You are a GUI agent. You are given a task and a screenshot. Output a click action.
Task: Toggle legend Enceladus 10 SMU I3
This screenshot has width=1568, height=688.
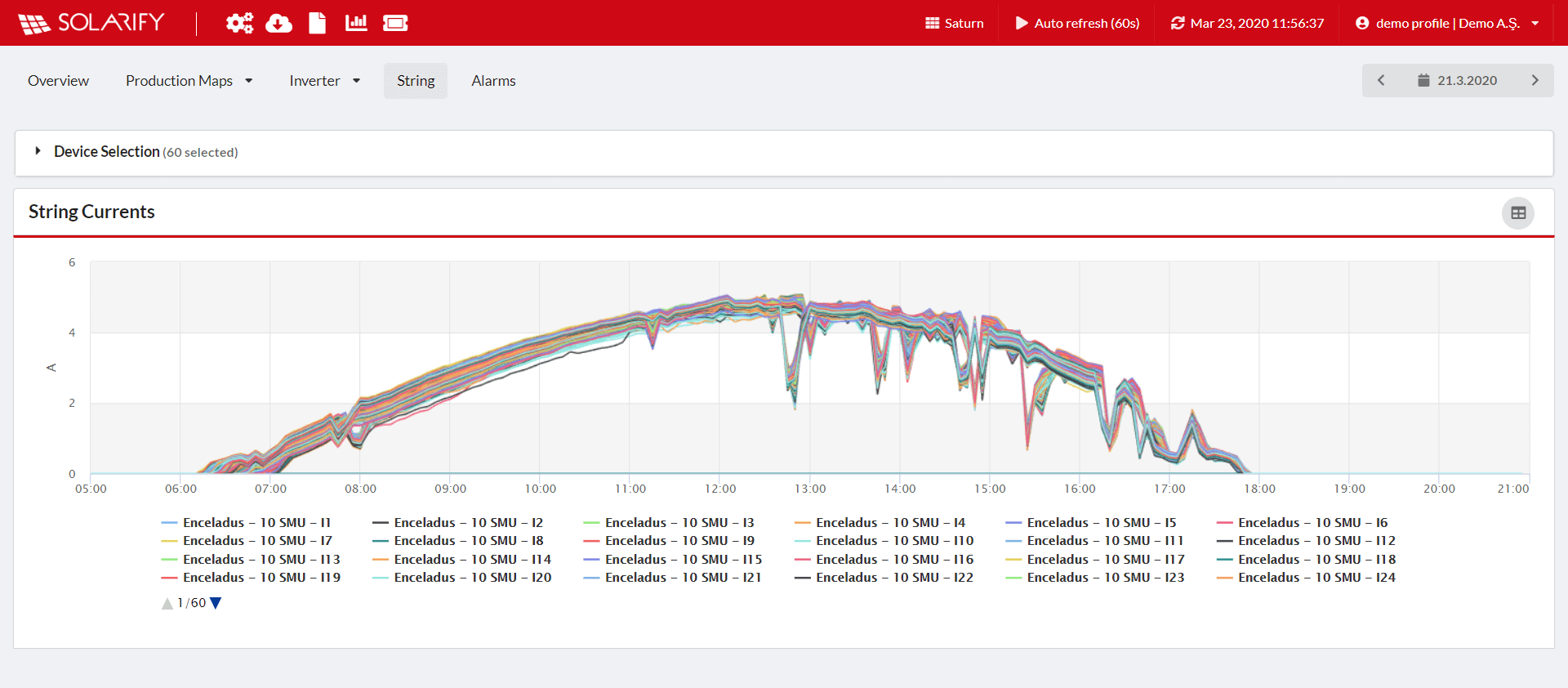pos(669,523)
